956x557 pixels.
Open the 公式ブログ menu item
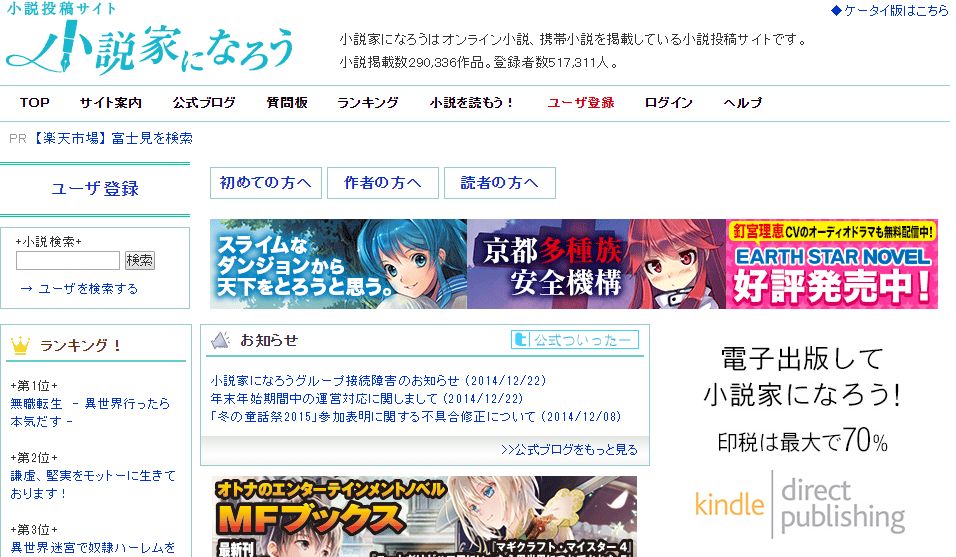click(x=204, y=103)
